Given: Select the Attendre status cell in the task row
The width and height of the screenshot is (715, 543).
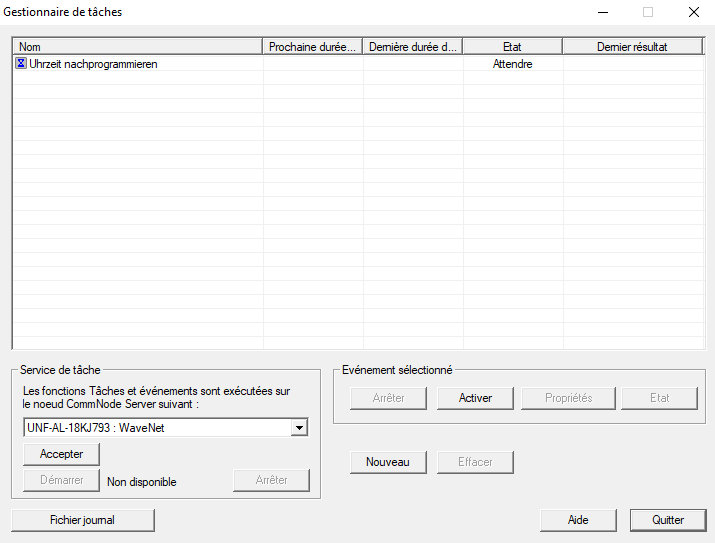Looking at the screenshot, I should click(512, 64).
